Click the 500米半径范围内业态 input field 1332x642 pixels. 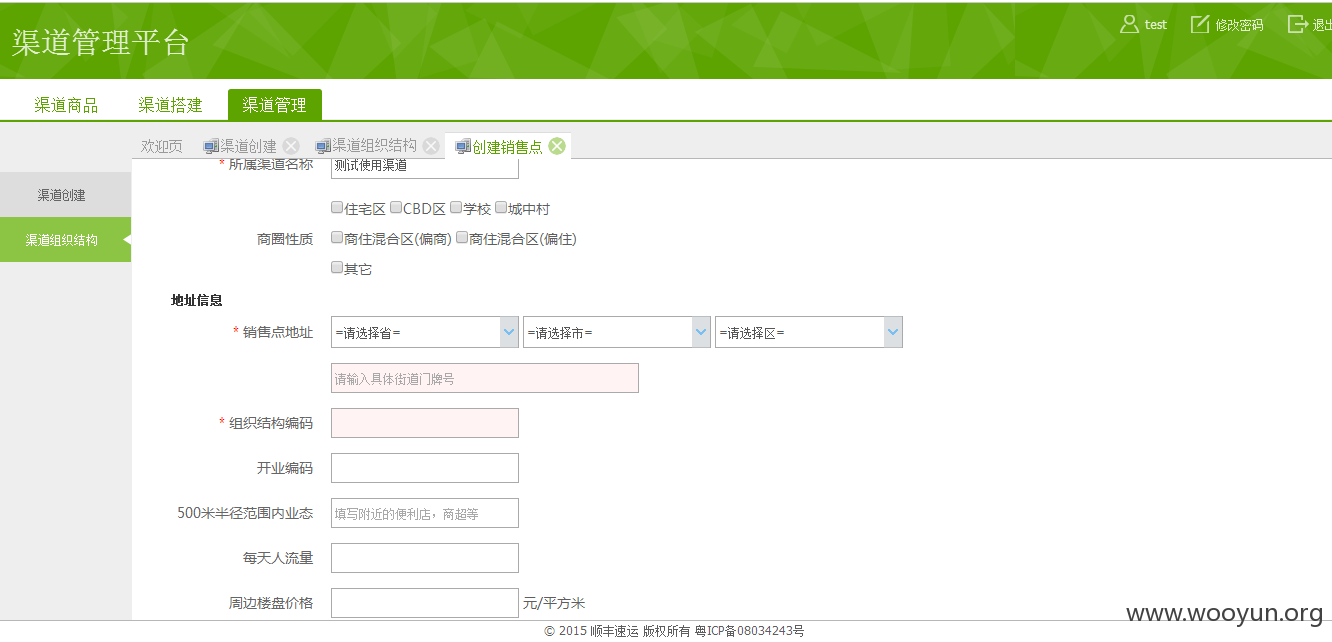424,513
